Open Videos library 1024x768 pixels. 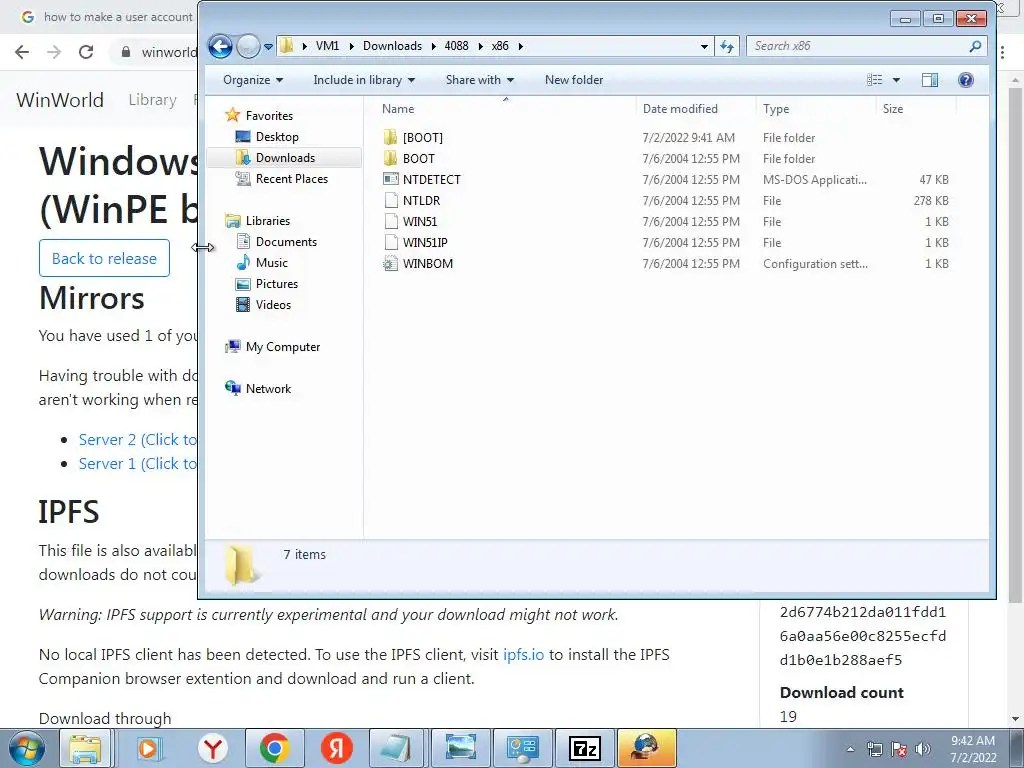coord(274,304)
